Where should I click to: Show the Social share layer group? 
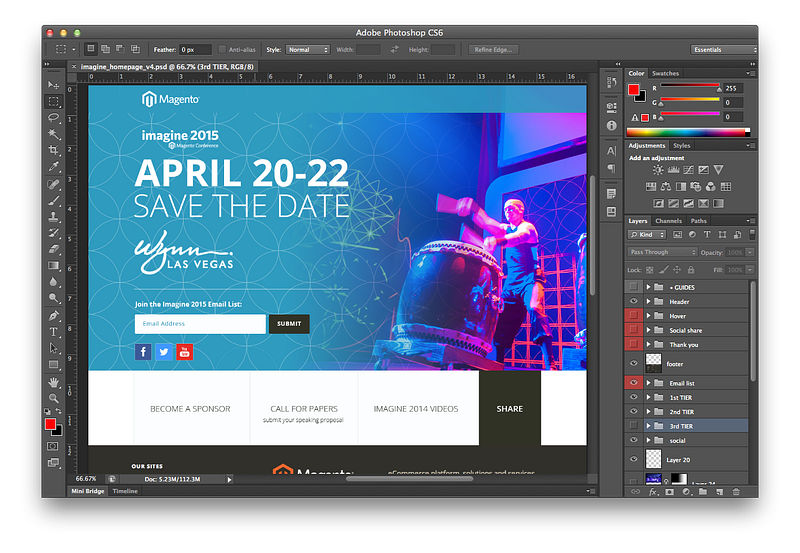coord(633,330)
